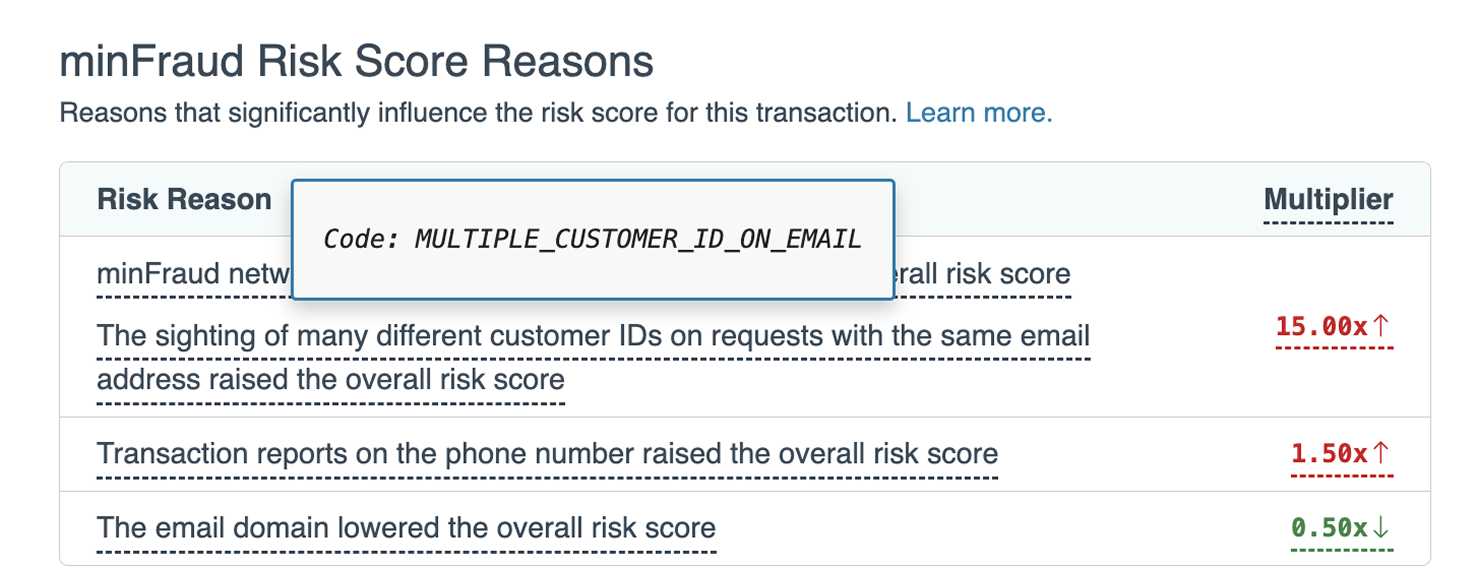Click the truncated "minFraud netw" reason text

coord(192,274)
